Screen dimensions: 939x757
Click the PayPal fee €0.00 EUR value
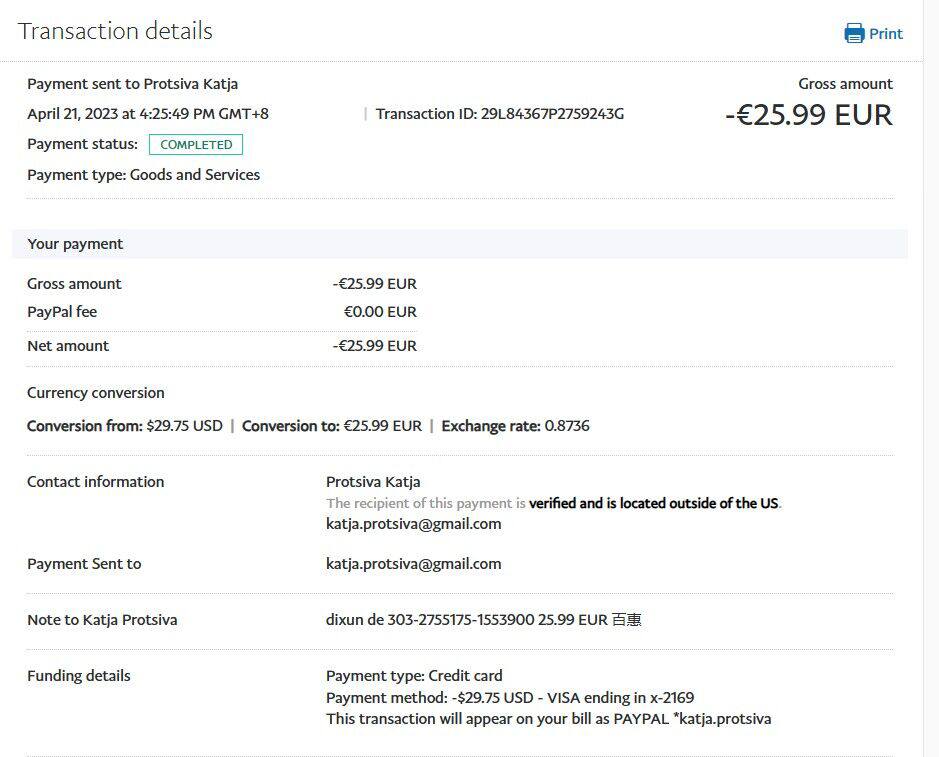[x=380, y=312]
